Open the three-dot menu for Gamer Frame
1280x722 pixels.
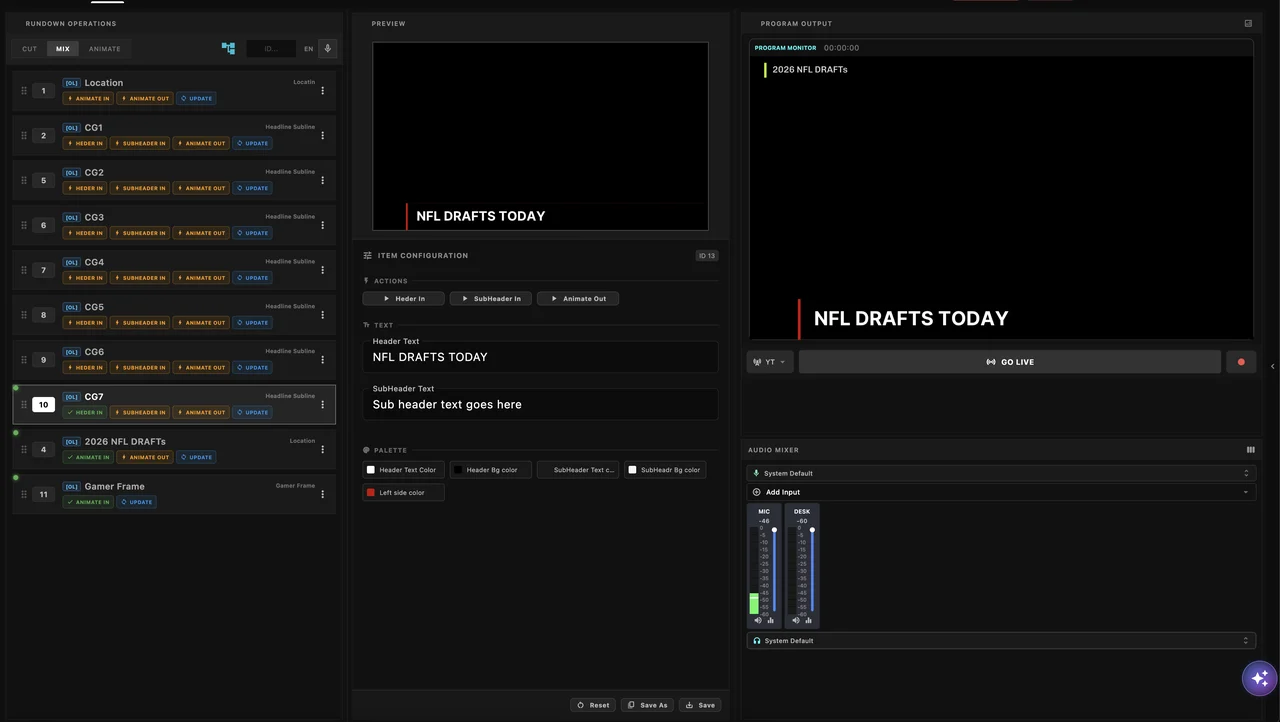coord(322,494)
